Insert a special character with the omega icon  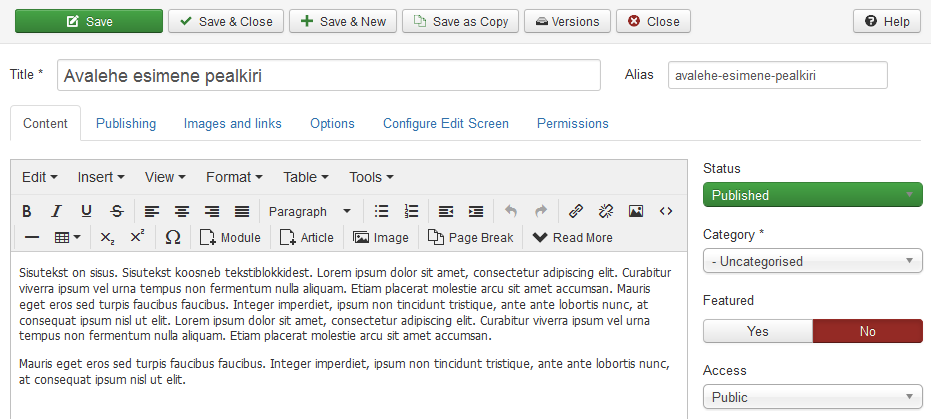click(173, 237)
